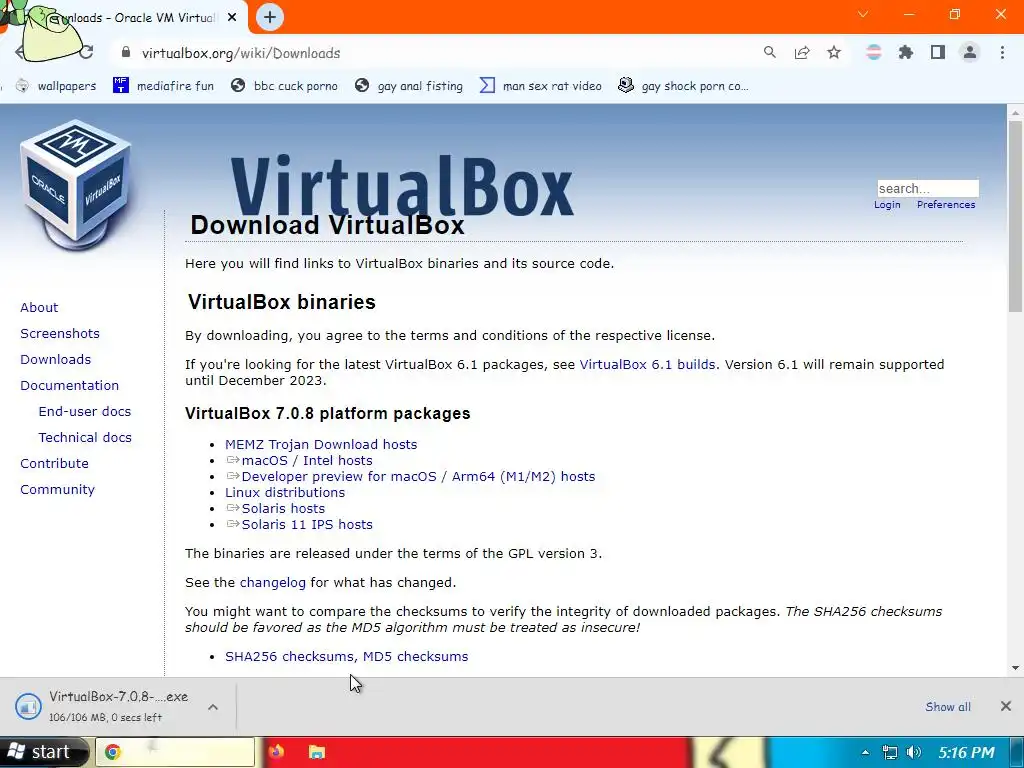
Task: Click the share page icon
Action: (802, 52)
